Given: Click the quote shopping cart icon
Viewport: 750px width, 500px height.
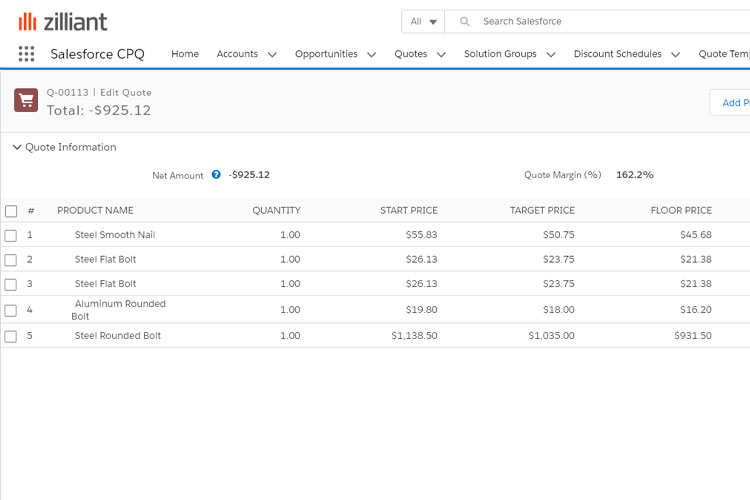Looking at the screenshot, I should pos(26,100).
